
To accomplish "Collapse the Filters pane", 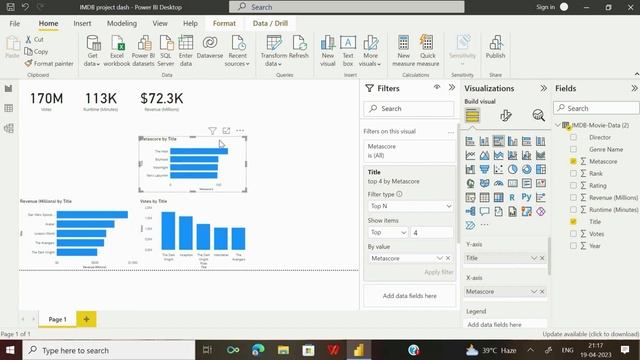I will pos(452,87).
